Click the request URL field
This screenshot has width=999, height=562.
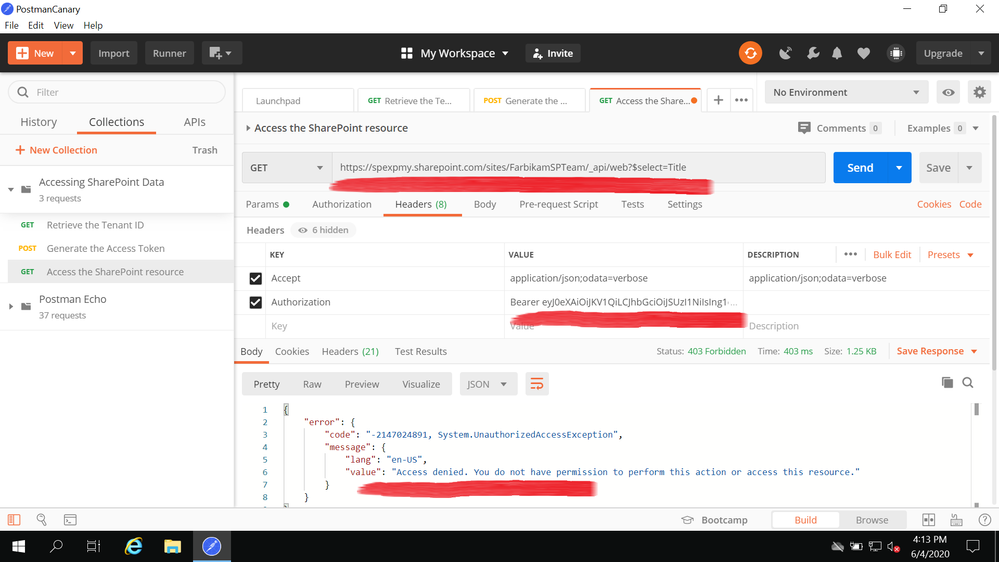pos(579,168)
